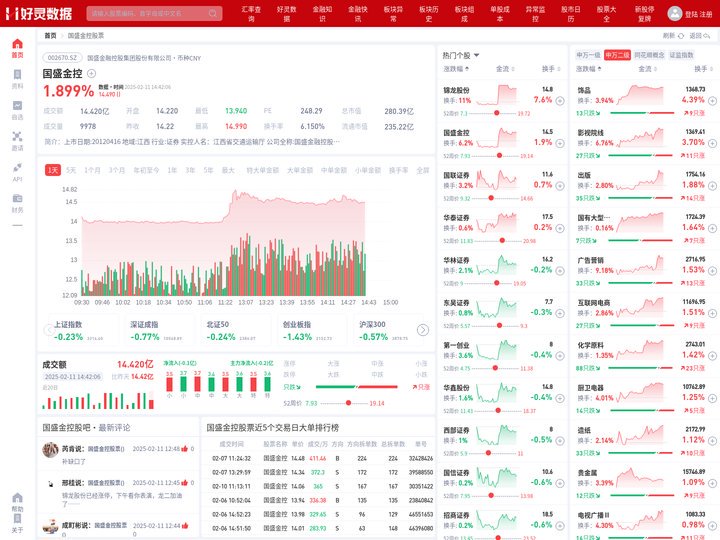Click plus icon beside 化学原料 sector
This screenshot has width=720, height=540.
[x=712, y=356]
